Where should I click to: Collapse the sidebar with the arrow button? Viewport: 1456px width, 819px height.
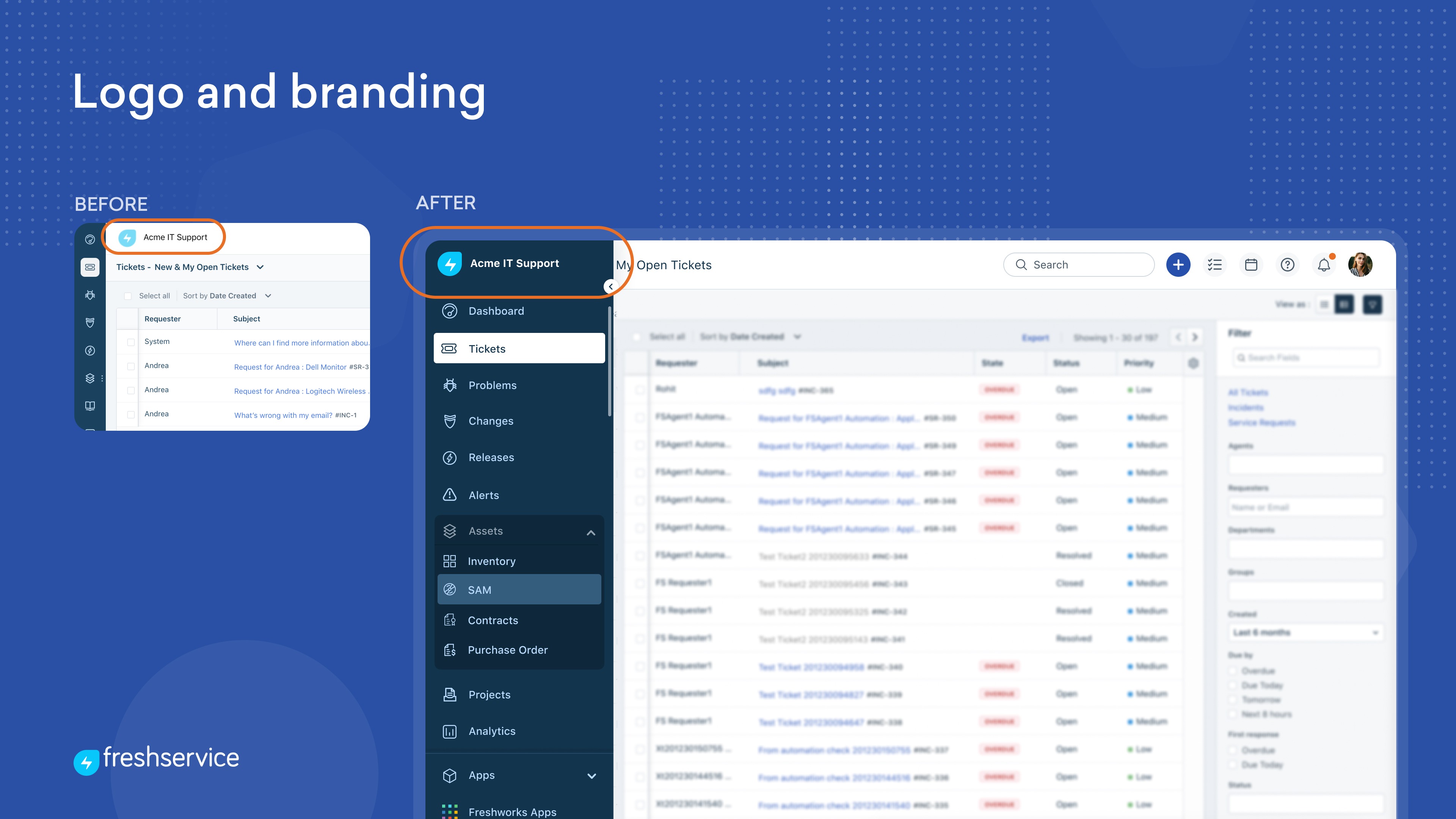[x=610, y=287]
